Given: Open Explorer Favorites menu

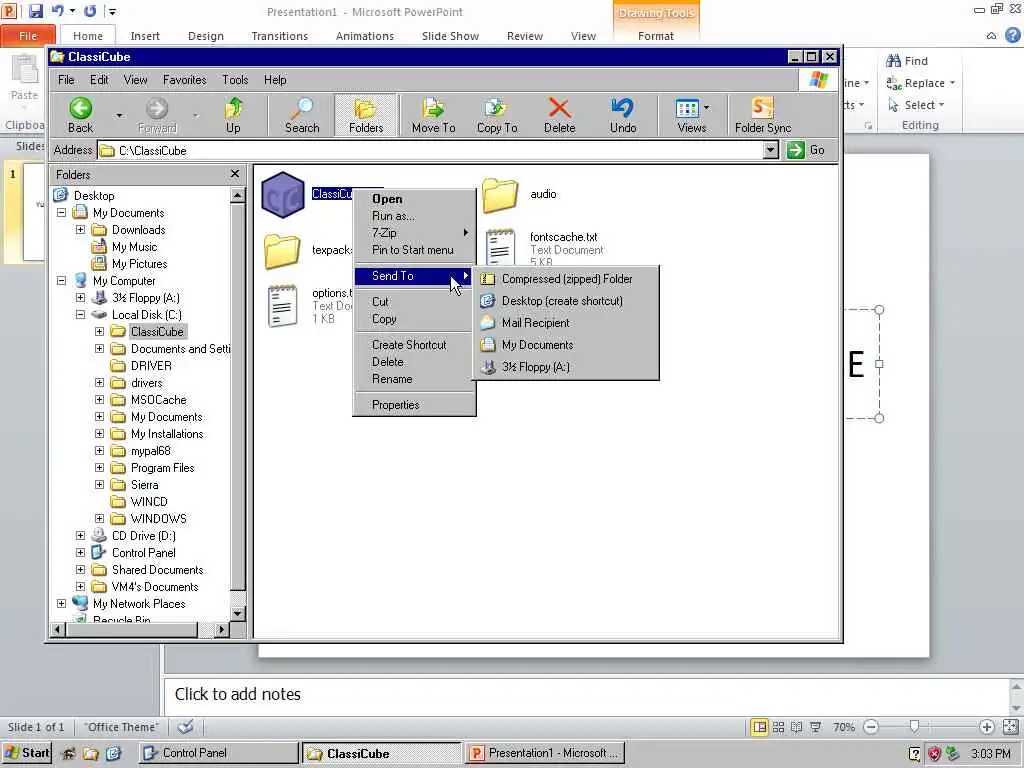Looking at the screenshot, I should (x=185, y=80).
